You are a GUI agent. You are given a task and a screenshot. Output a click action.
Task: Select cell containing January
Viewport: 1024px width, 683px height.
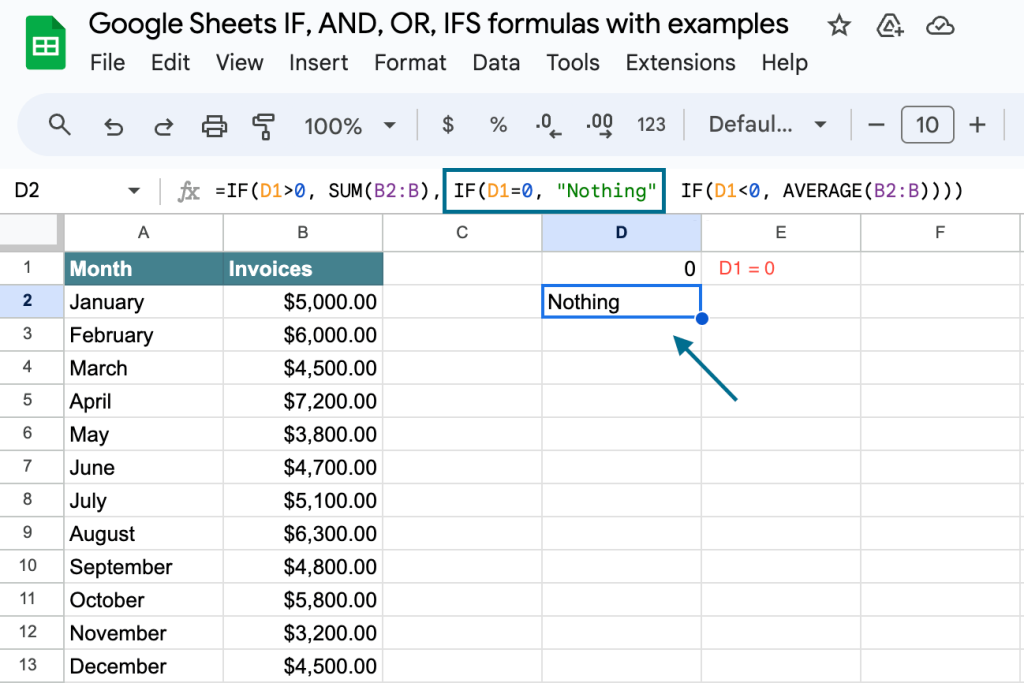click(x=144, y=302)
